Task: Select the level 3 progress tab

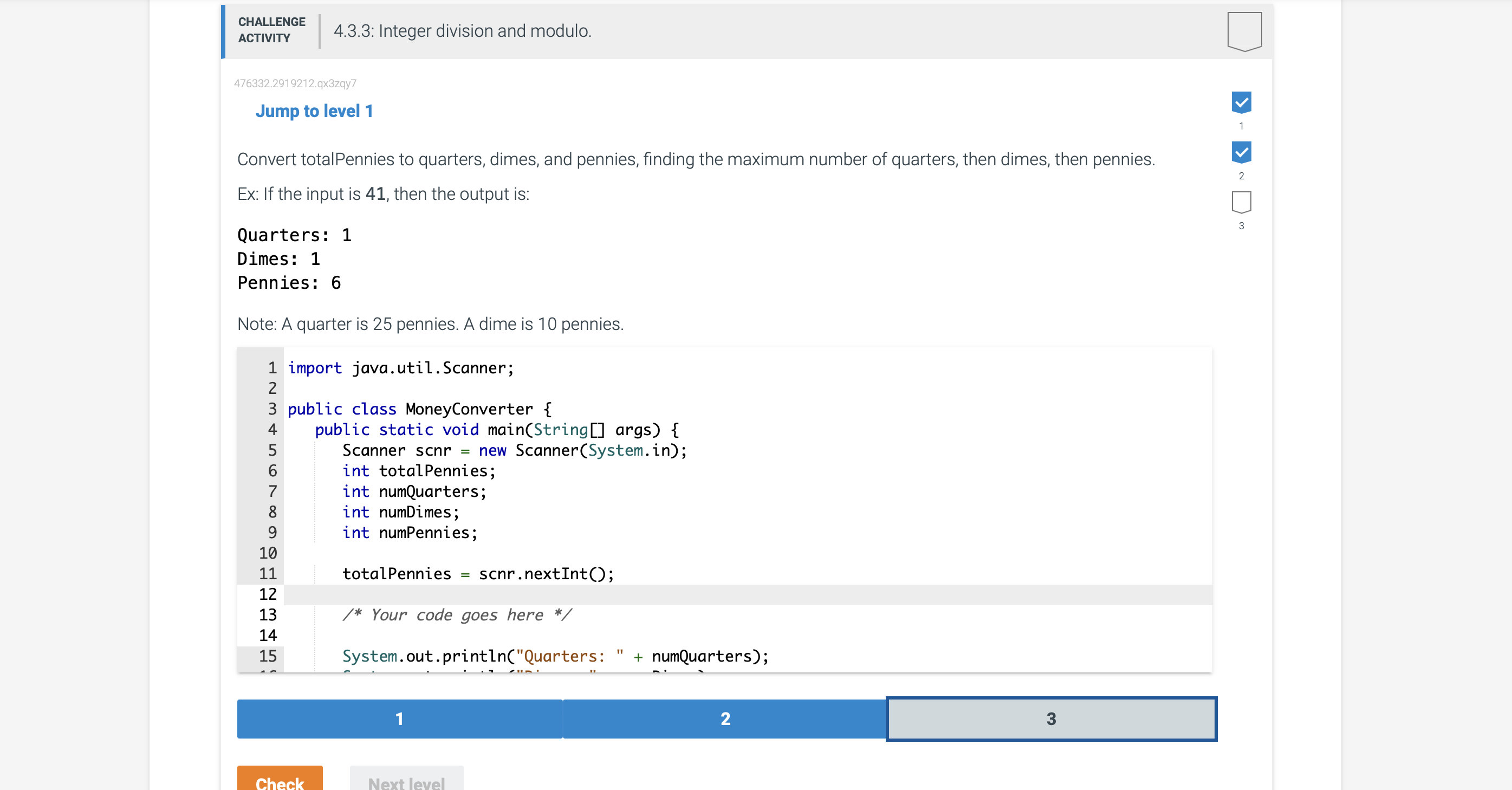Action: click(x=1050, y=718)
